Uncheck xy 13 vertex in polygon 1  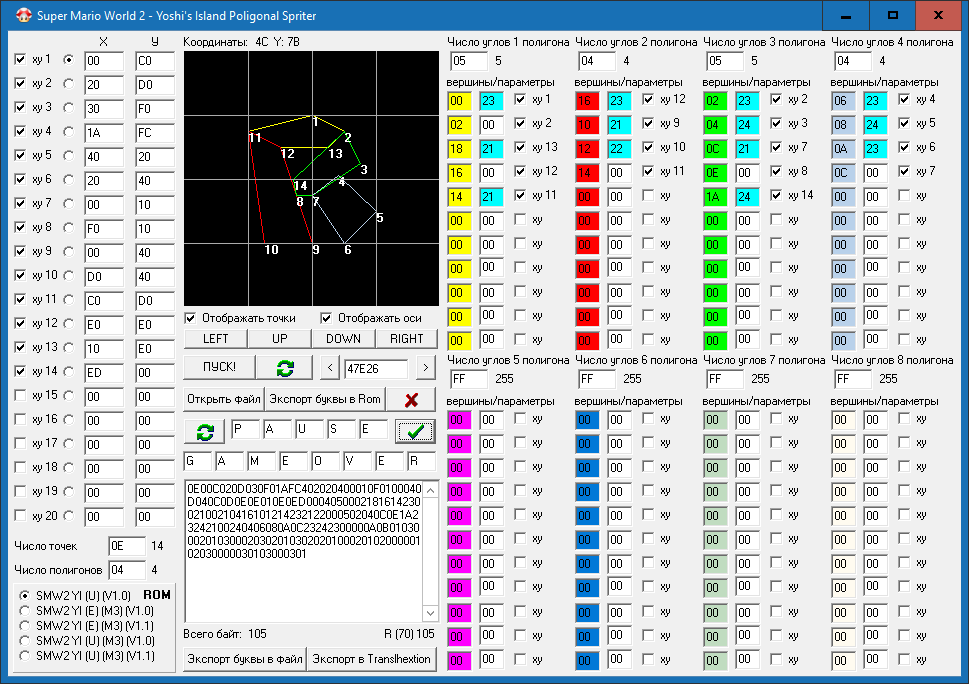520,147
